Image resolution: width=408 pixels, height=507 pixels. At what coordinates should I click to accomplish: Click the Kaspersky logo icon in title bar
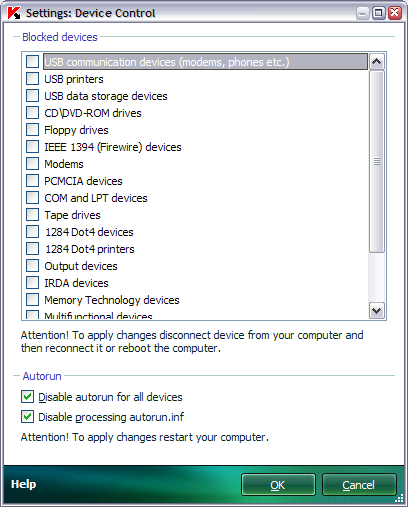[14, 13]
